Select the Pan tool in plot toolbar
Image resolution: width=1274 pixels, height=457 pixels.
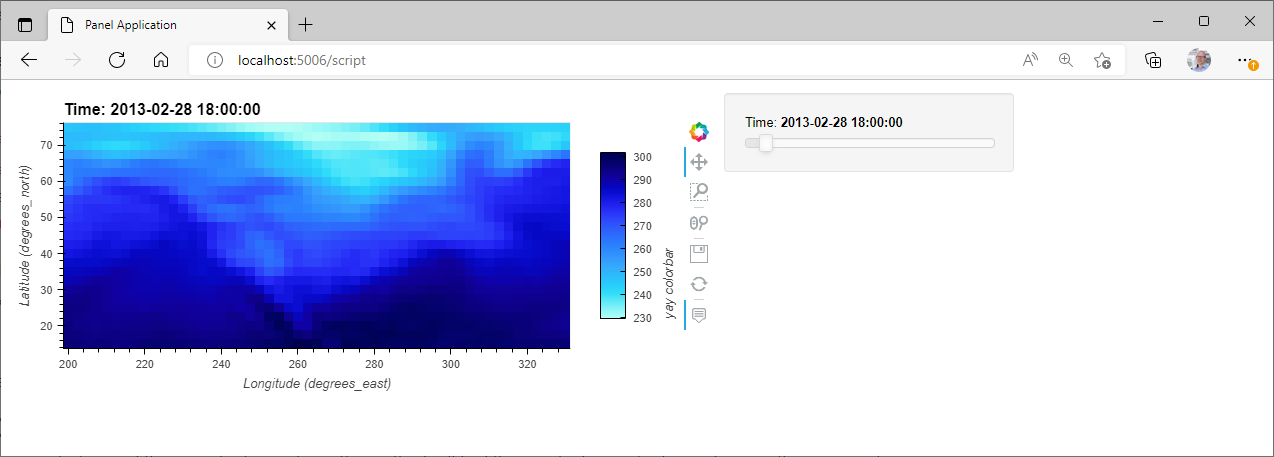pyautogui.click(x=699, y=162)
